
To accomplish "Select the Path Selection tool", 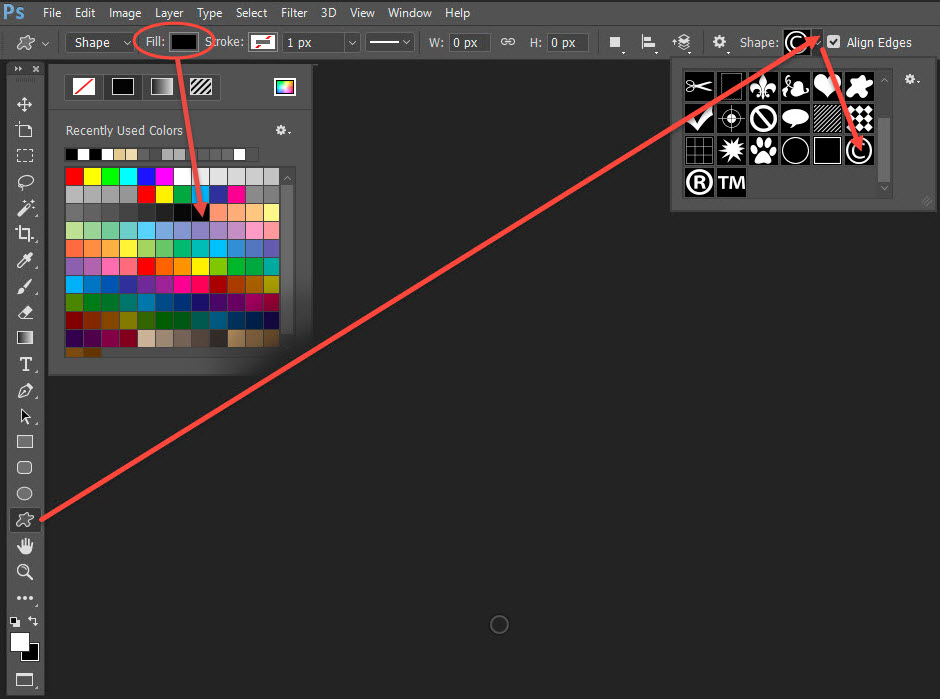I will tap(25, 416).
